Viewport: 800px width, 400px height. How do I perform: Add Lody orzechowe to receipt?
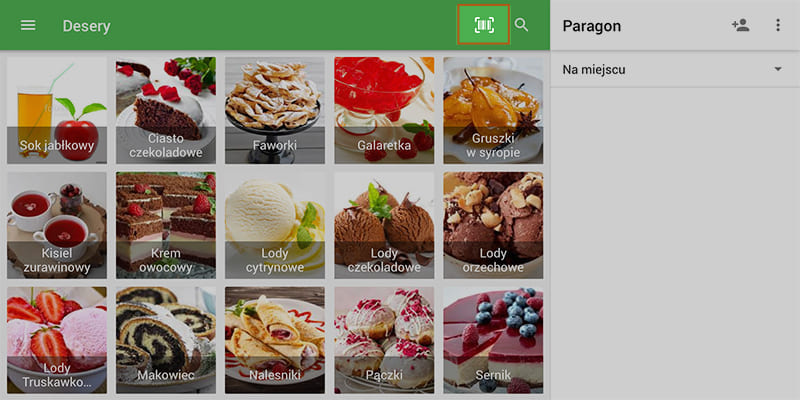pyautogui.click(x=493, y=225)
